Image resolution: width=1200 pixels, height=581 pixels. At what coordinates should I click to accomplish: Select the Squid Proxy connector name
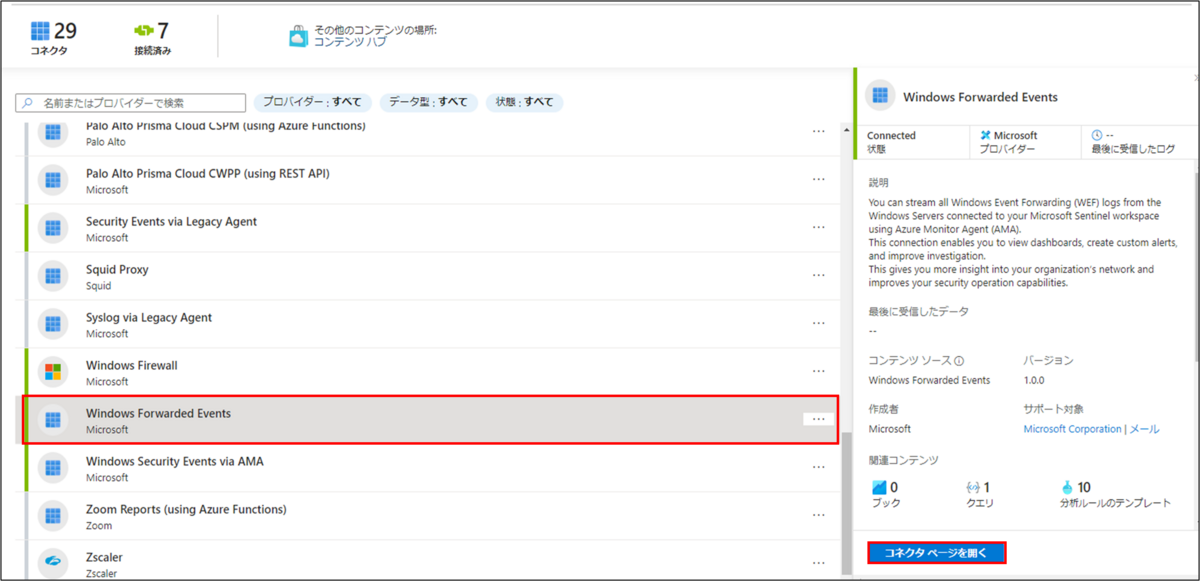pyautogui.click(x=117, y=269)
